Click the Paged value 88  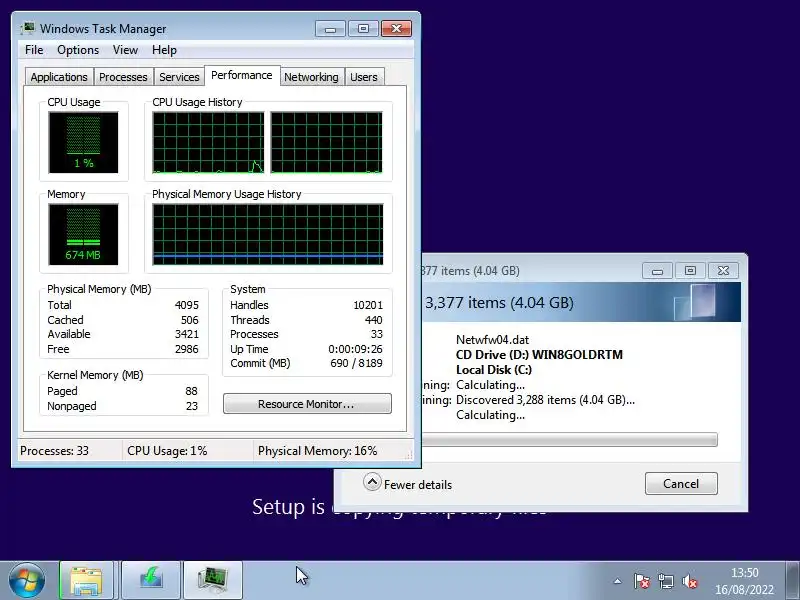191,391
